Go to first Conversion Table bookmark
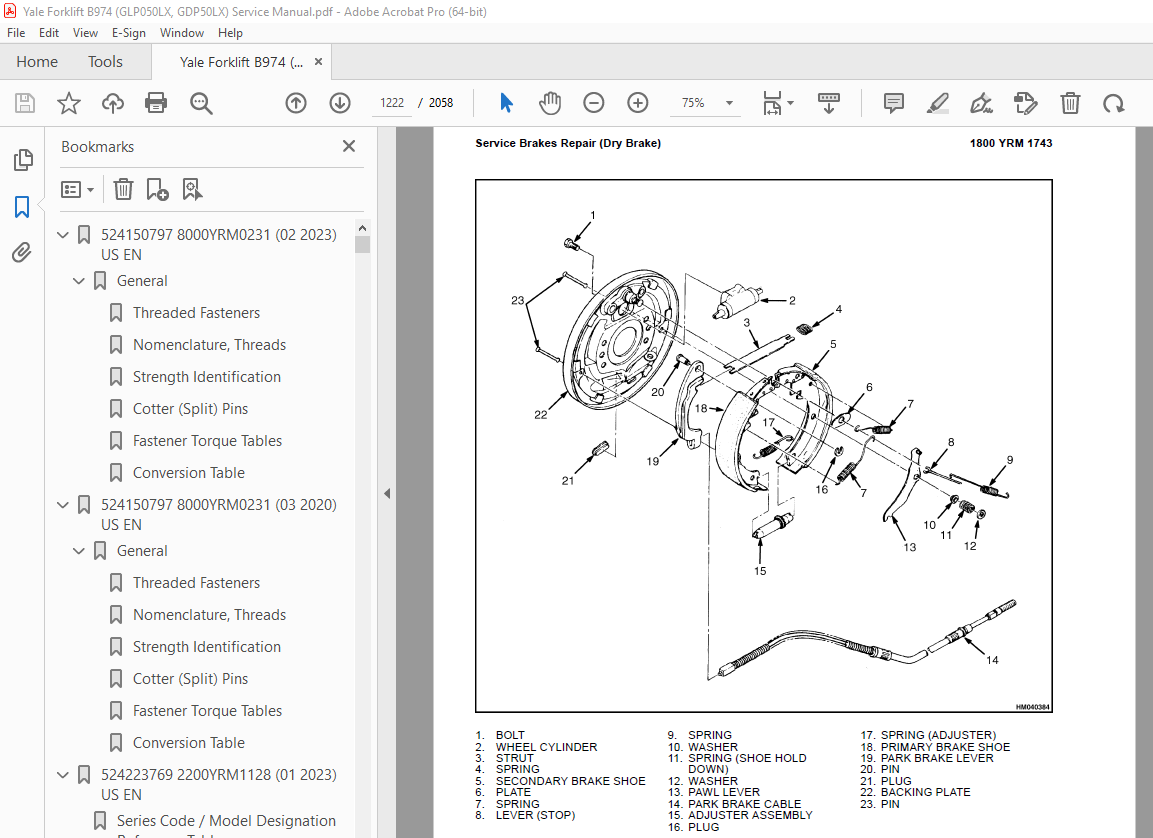The height and width of the screenshot is (838, 1153). tap(189, 473)
